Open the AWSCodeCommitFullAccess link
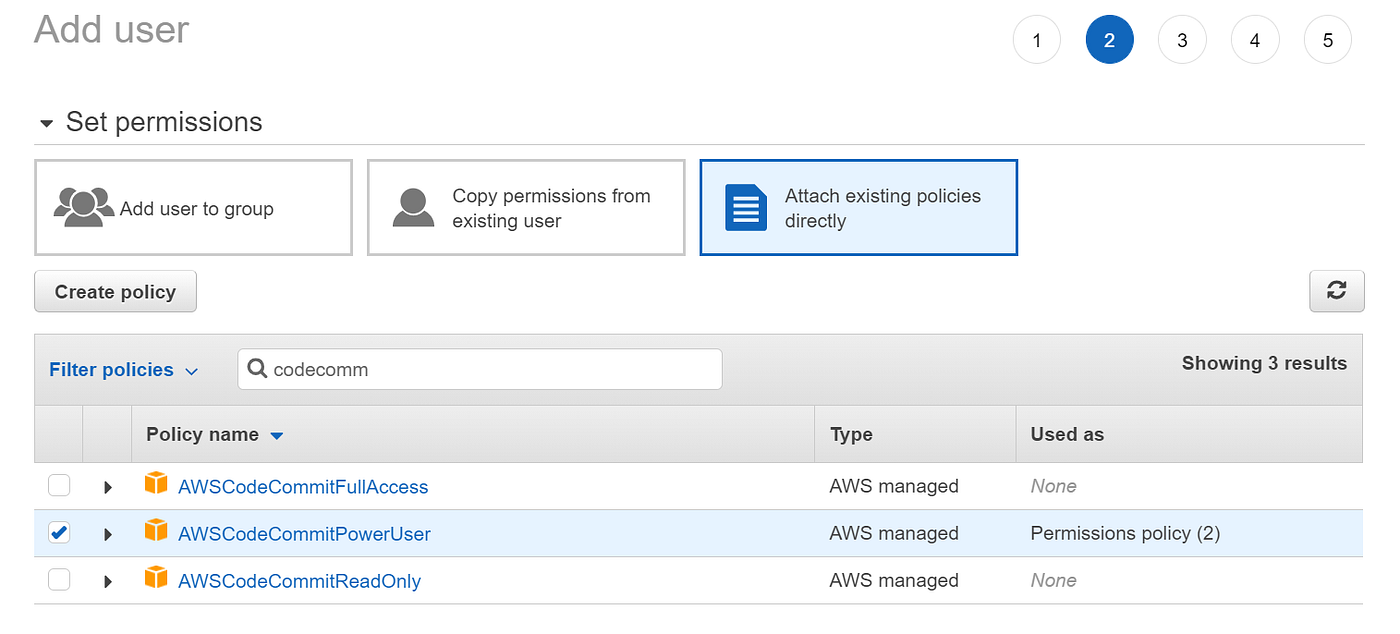The image size is (1400, 634). point(303,487)
